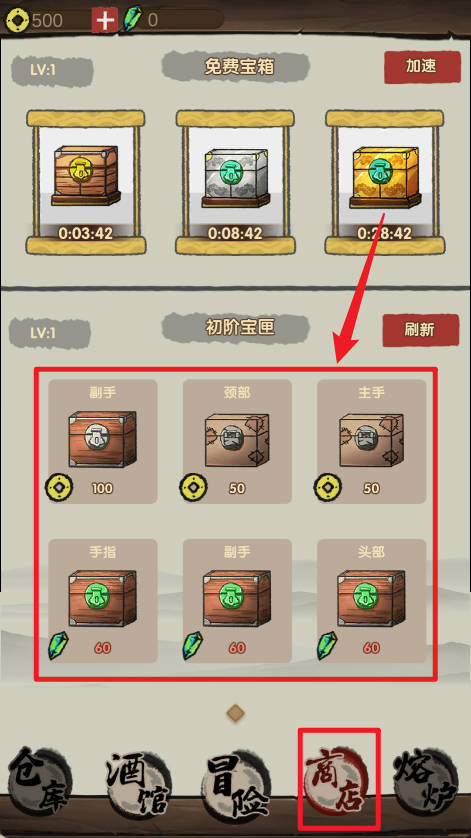This screenshot has height=838, width=471.
Task: Buy the 颈部 chest for 50 coins
Action: click(237, 441)
